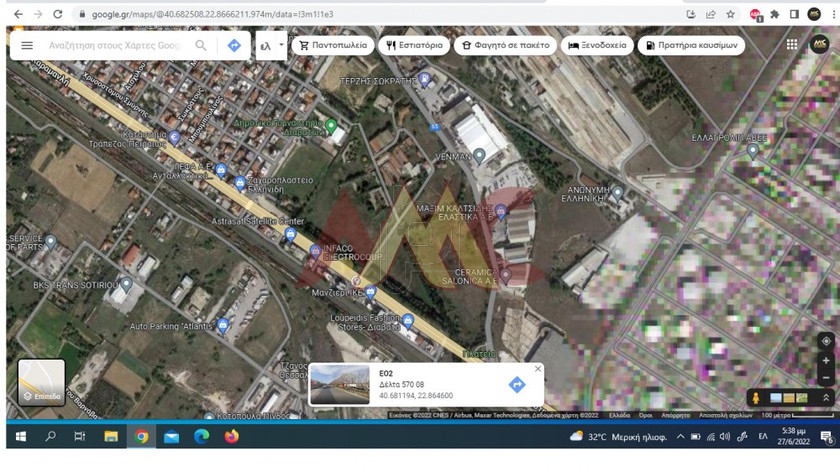Reload the page
Viewport: 840px width, 472px height.
(57, 14)
